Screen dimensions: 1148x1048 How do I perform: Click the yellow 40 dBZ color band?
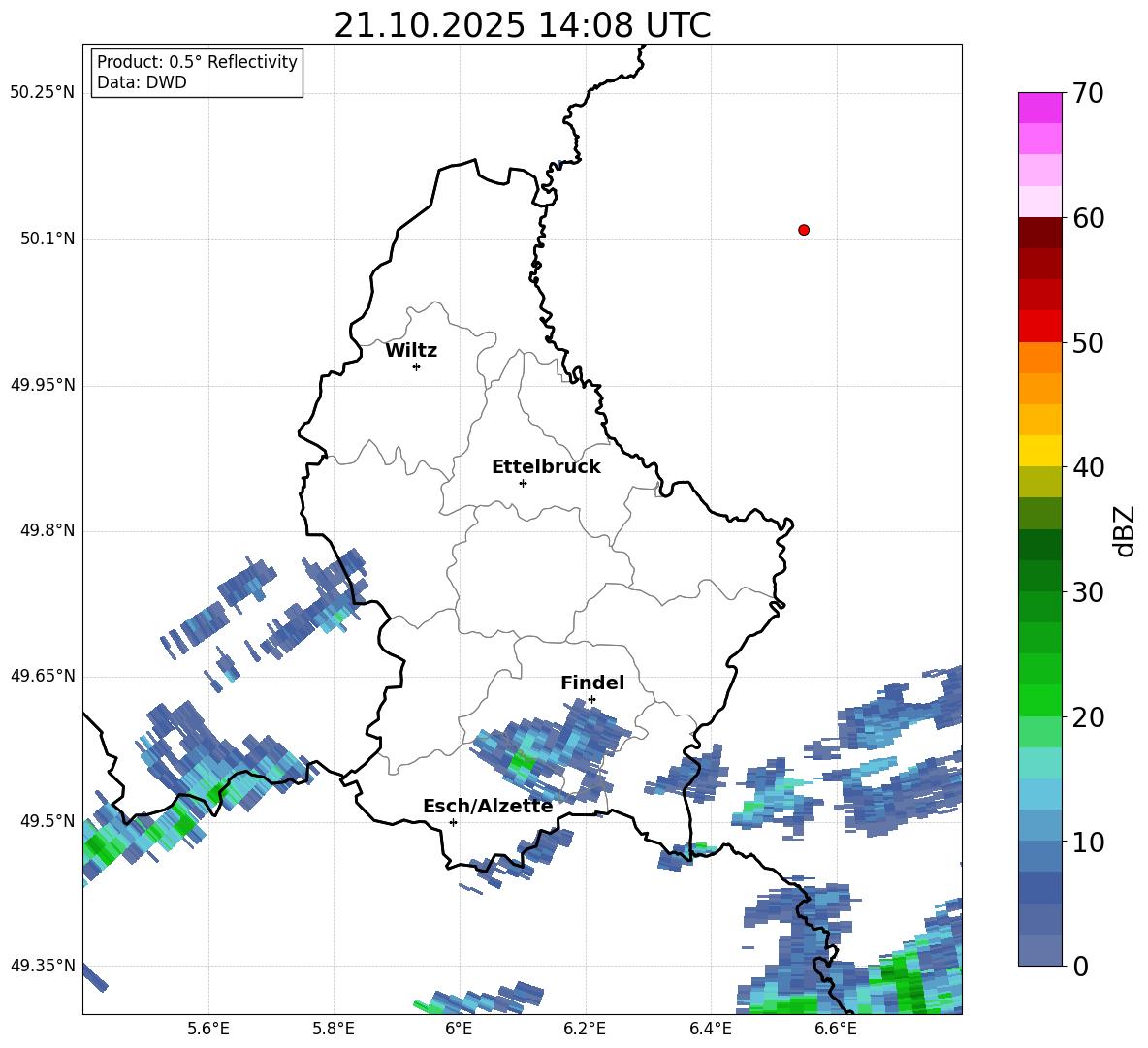(1039, 451)
